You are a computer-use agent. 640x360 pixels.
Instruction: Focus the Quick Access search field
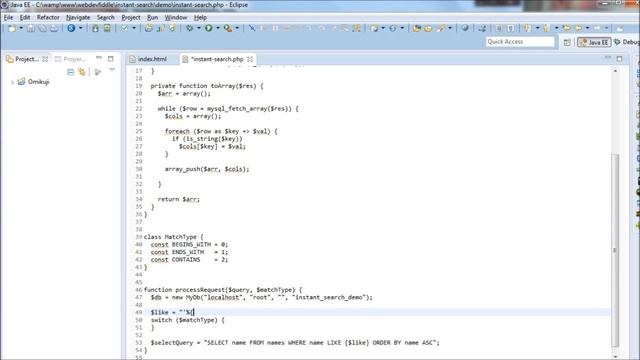[520, 42]
